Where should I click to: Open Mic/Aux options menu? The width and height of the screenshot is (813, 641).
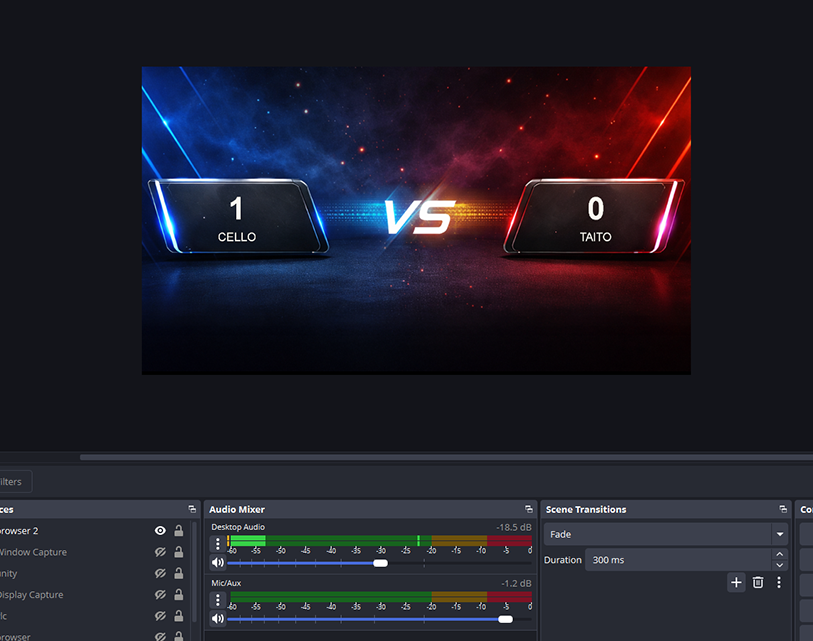click(217, 598)
